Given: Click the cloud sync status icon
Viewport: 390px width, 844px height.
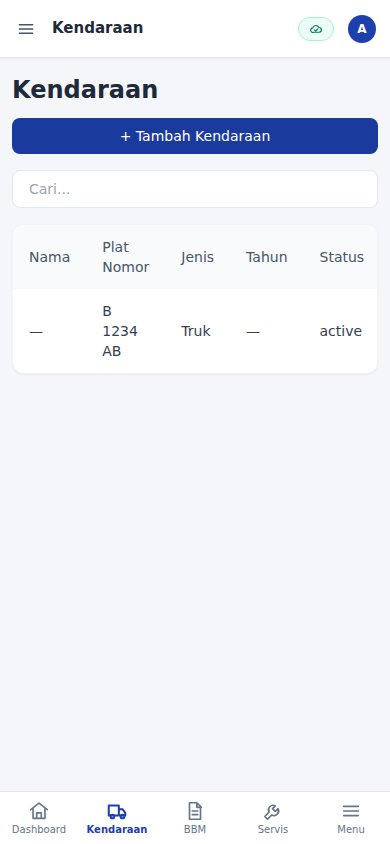Looking at the screenshot, I should click(316, 29).
